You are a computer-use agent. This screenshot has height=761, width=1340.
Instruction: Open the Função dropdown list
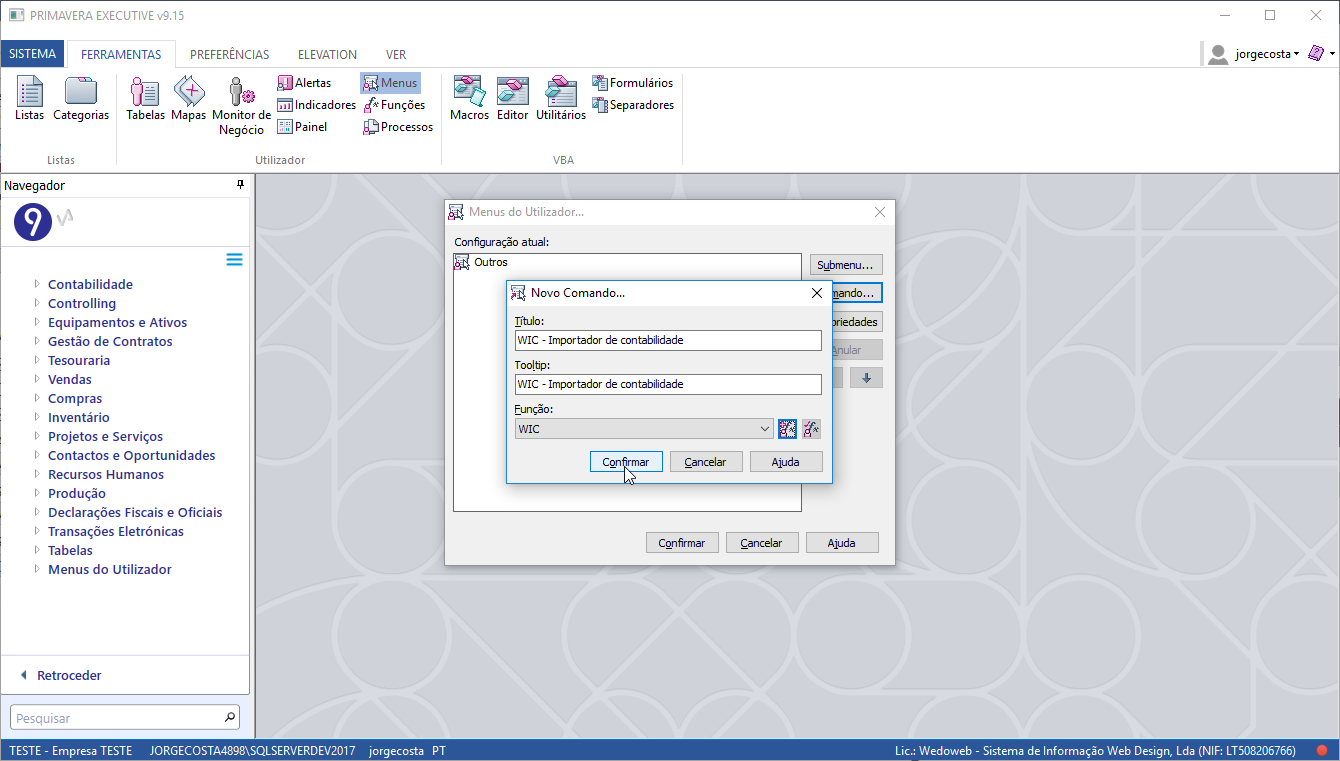pyautogui.click(x=765, y=429)
